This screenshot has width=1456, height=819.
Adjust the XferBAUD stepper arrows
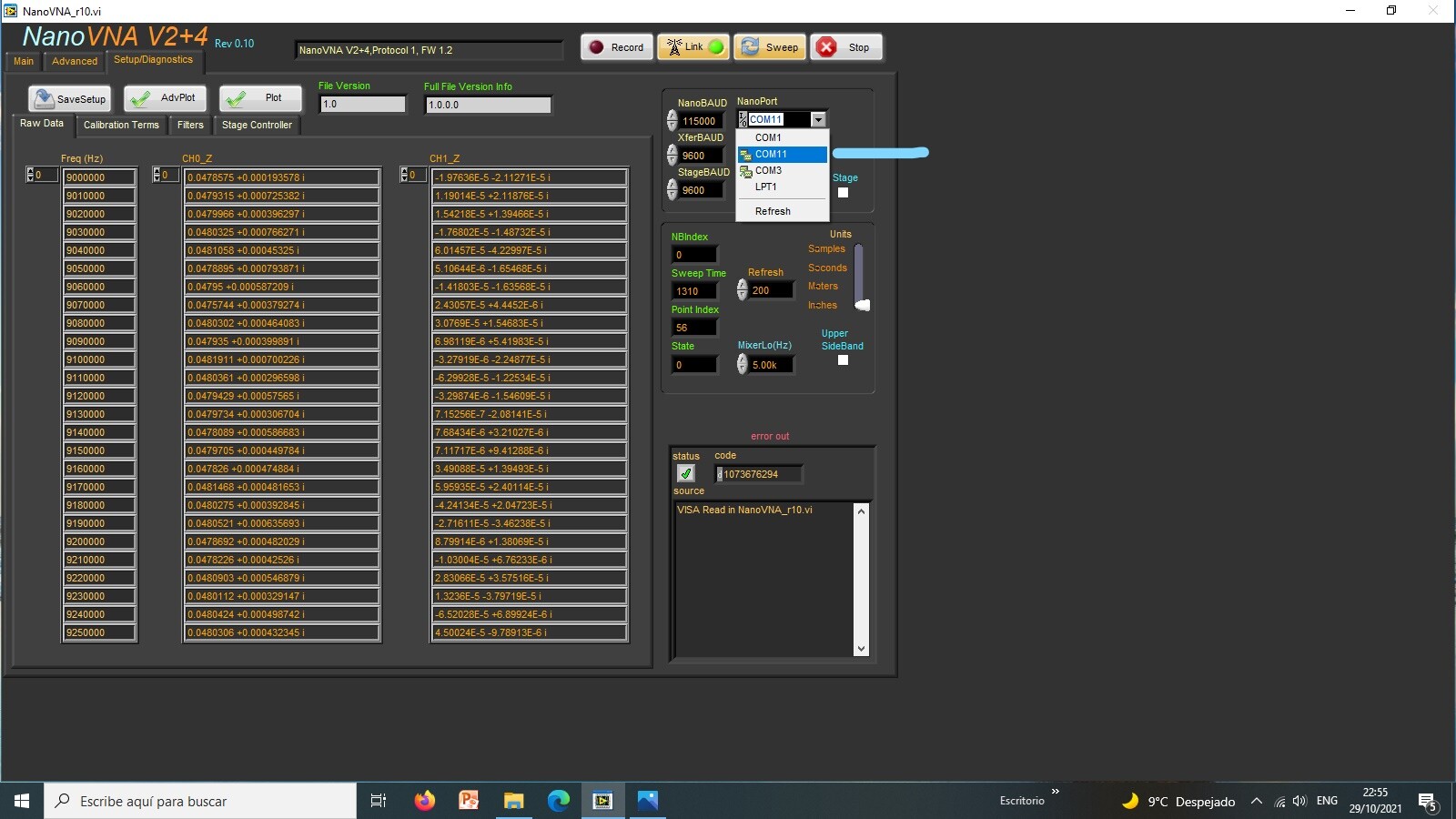tap(672, 155)
